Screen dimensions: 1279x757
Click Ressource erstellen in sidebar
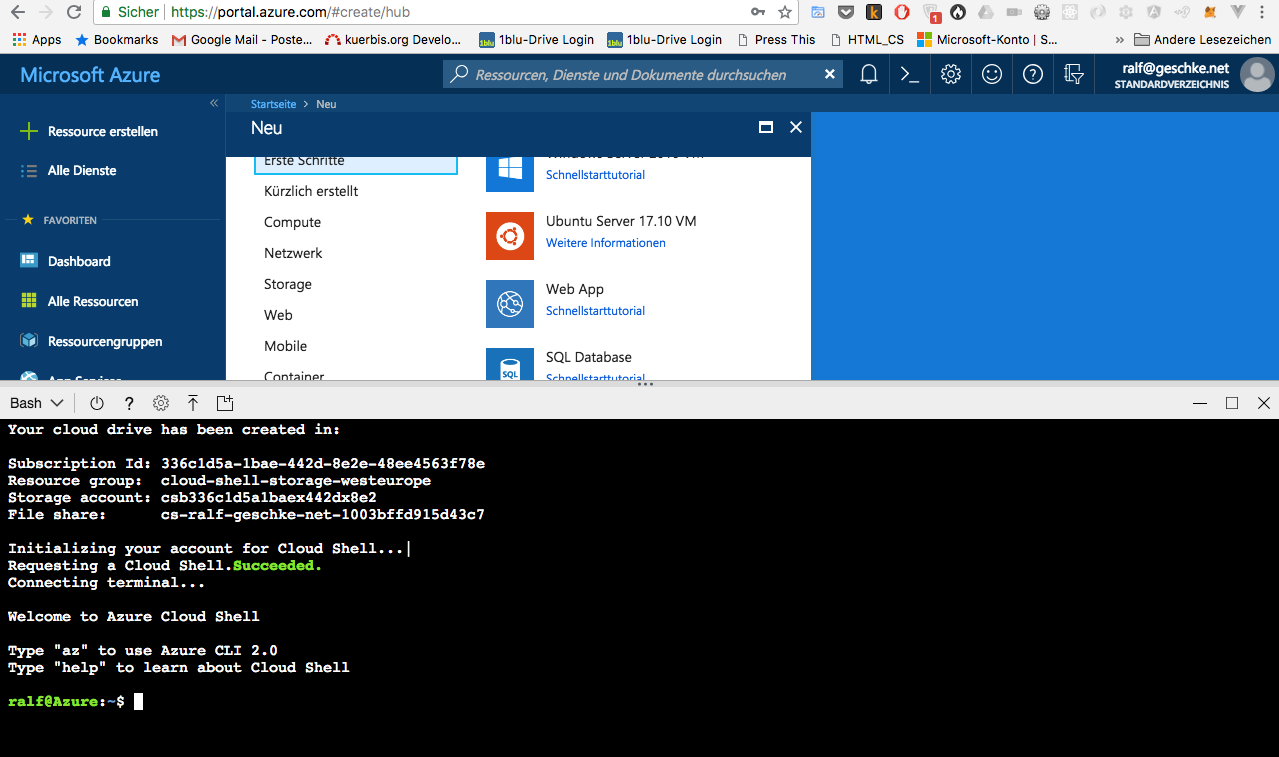pyautogui.click(x=102, y=131)
